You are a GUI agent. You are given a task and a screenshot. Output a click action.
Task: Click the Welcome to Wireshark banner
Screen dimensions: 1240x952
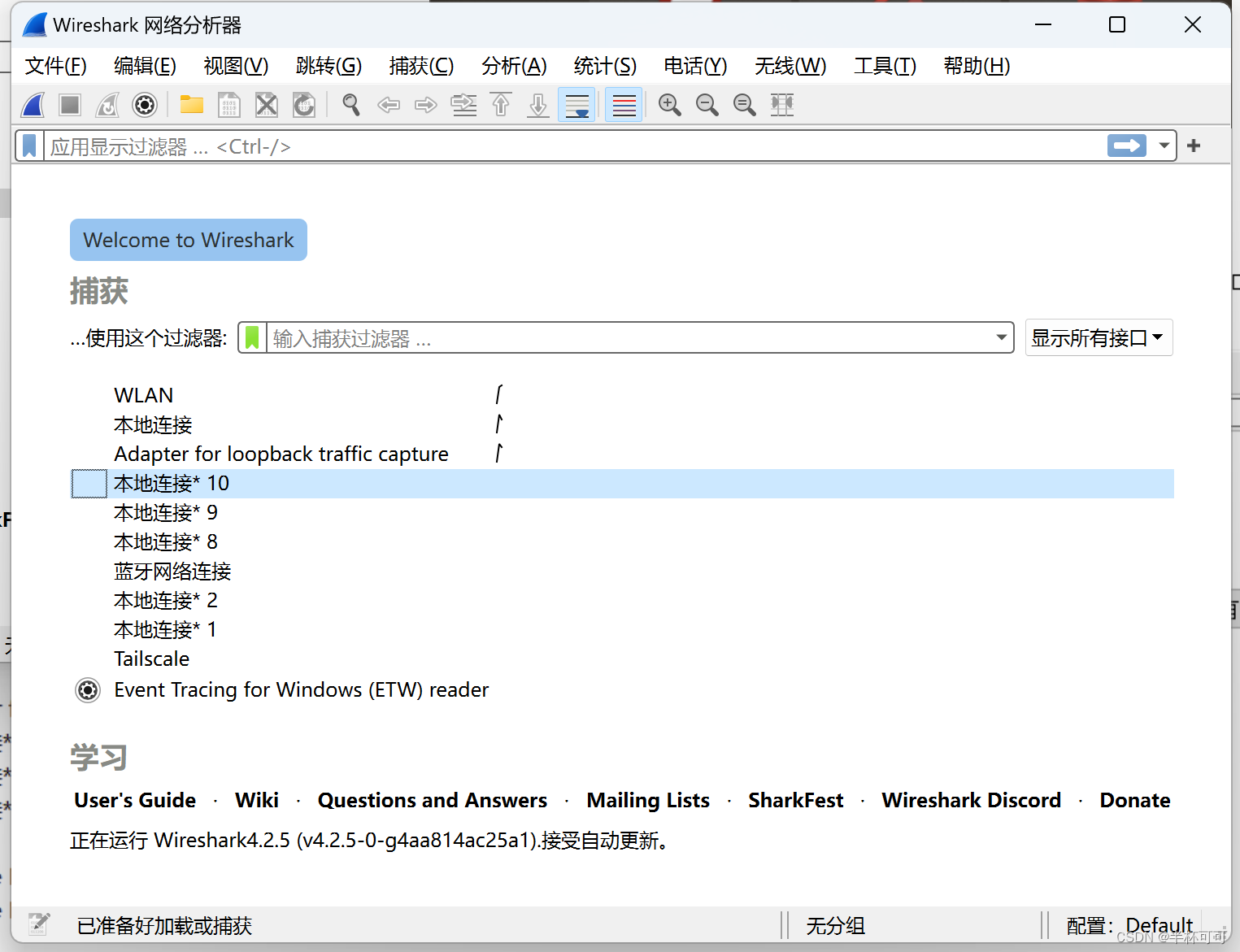click(189, 240)
